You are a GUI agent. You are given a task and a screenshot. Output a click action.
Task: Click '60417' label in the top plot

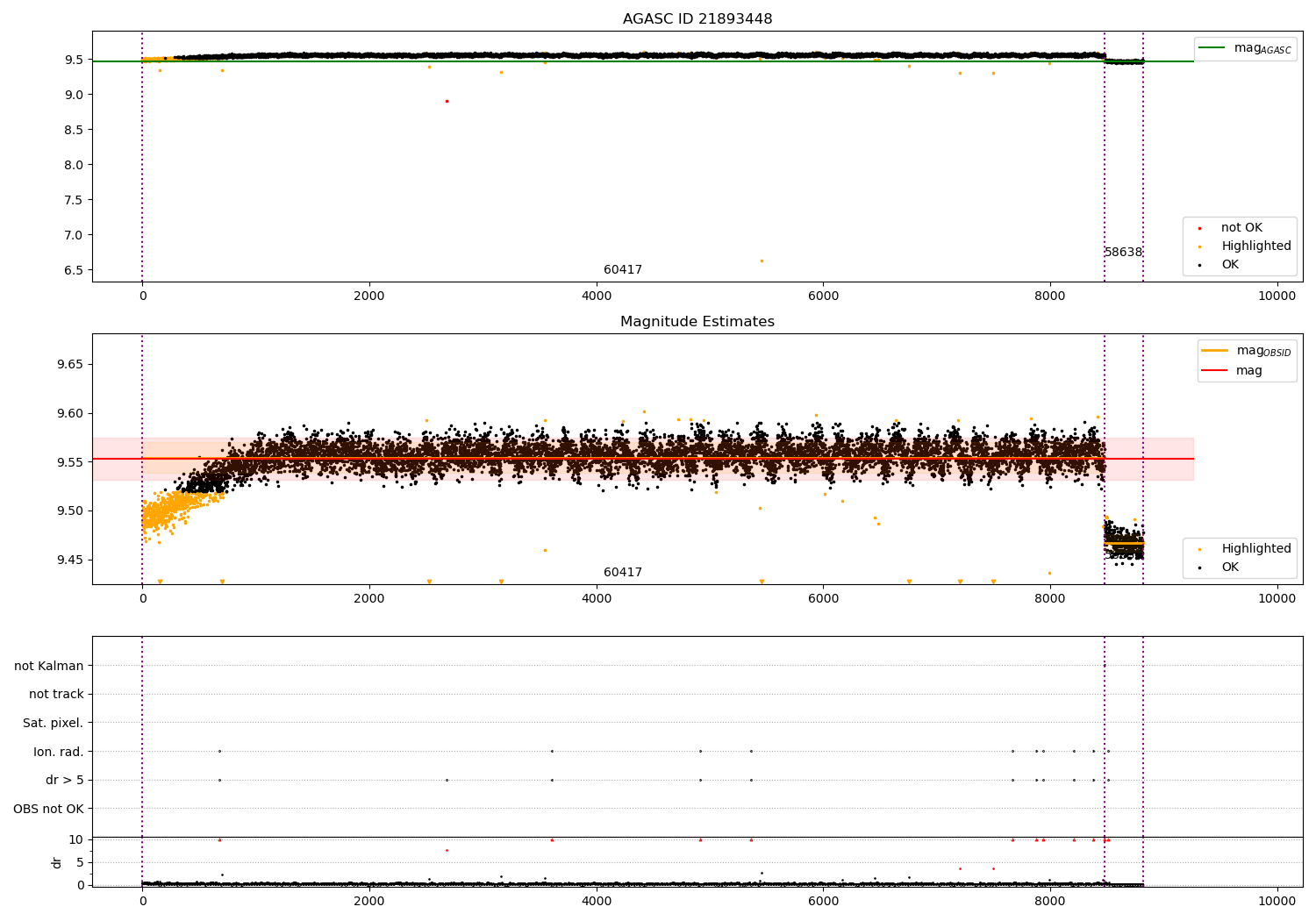623,270
